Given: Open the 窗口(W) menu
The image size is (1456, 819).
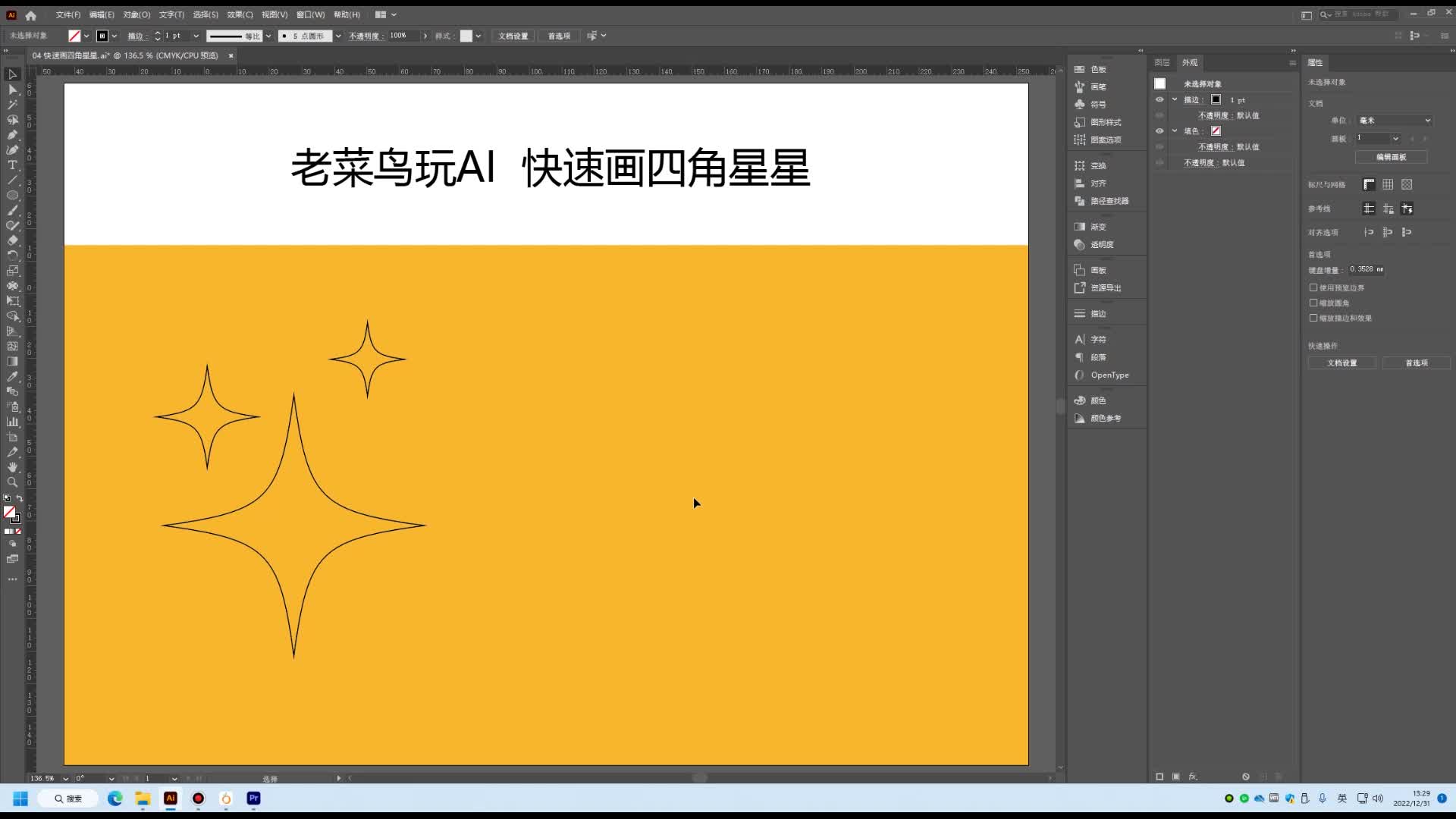Looking at the screenshot, I should [x=310, y=14].
